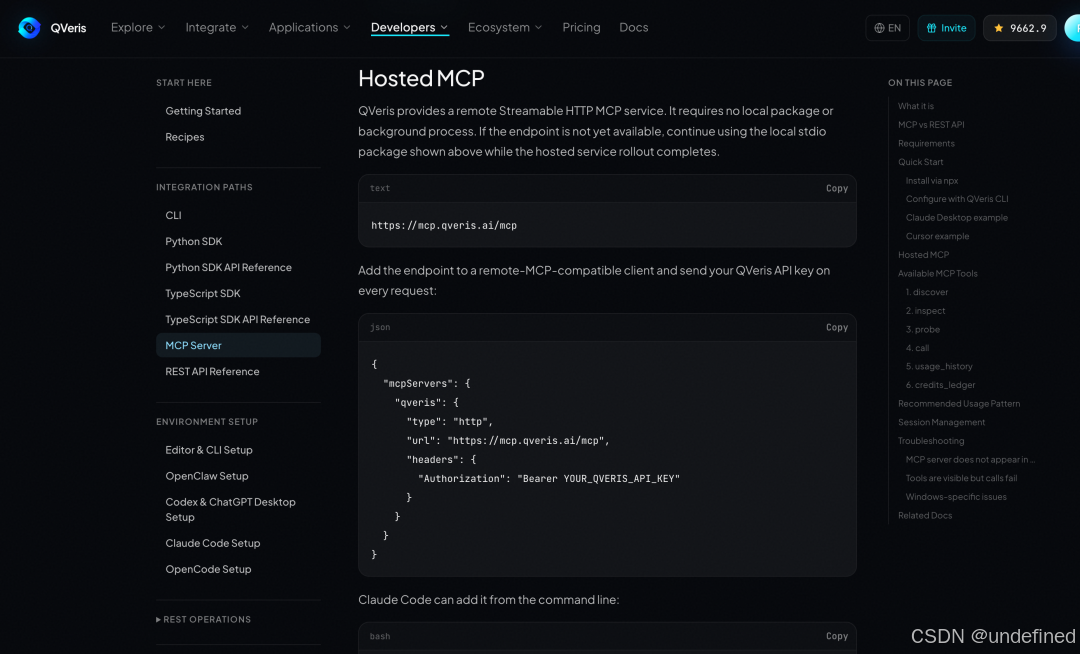Jump to 'MCP vs REST API' section
This screenshot has width=1080, height=654.
point(931,125)
